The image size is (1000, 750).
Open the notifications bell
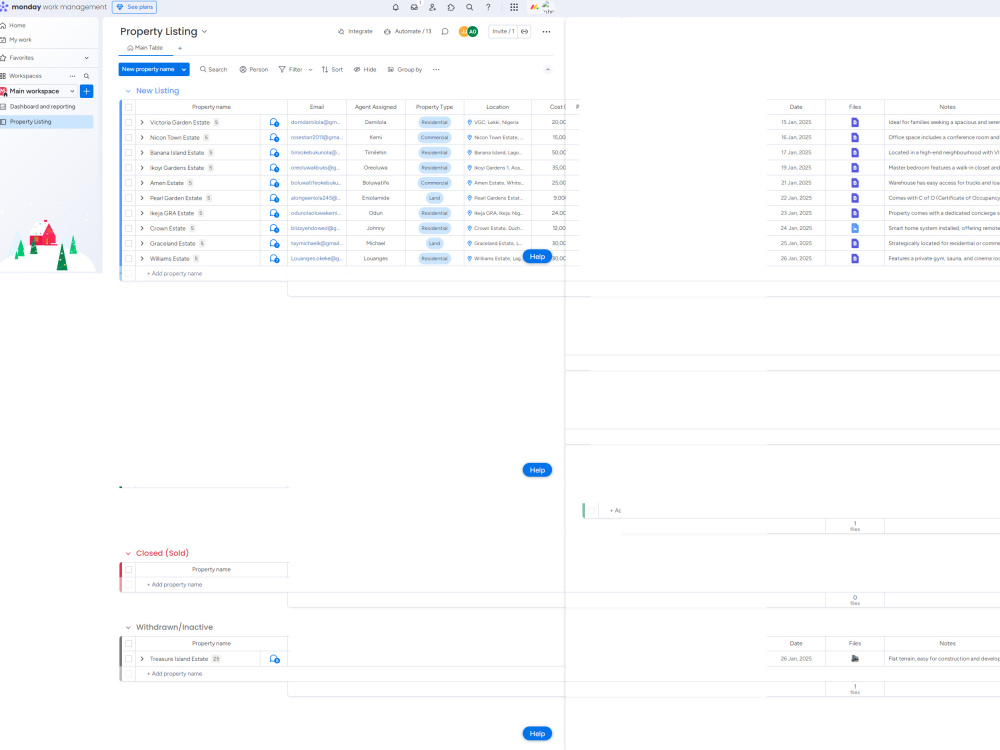click(395, 8)
